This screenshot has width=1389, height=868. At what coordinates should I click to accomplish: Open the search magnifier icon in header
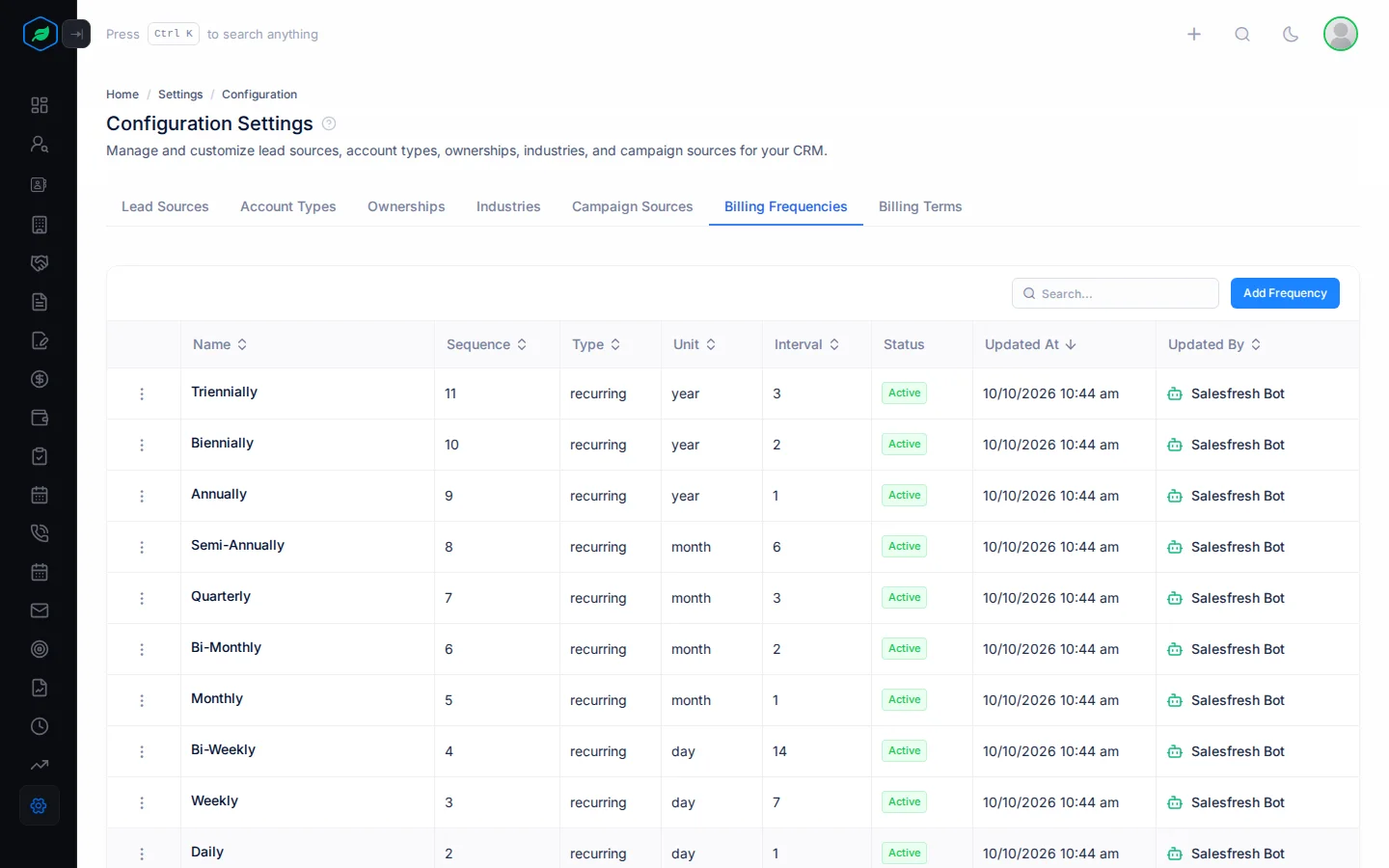click(1242, 34)
